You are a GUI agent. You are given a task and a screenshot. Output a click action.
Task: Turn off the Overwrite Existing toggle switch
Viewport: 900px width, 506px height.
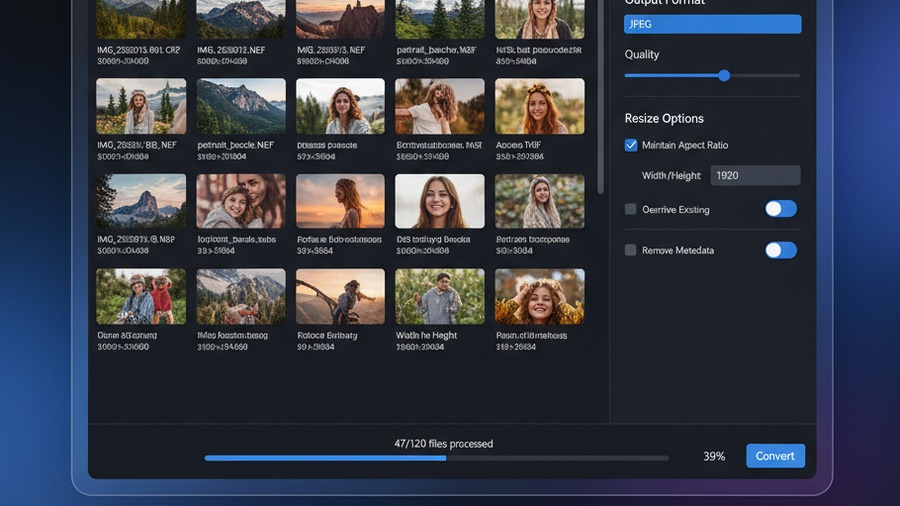point(781,209)
